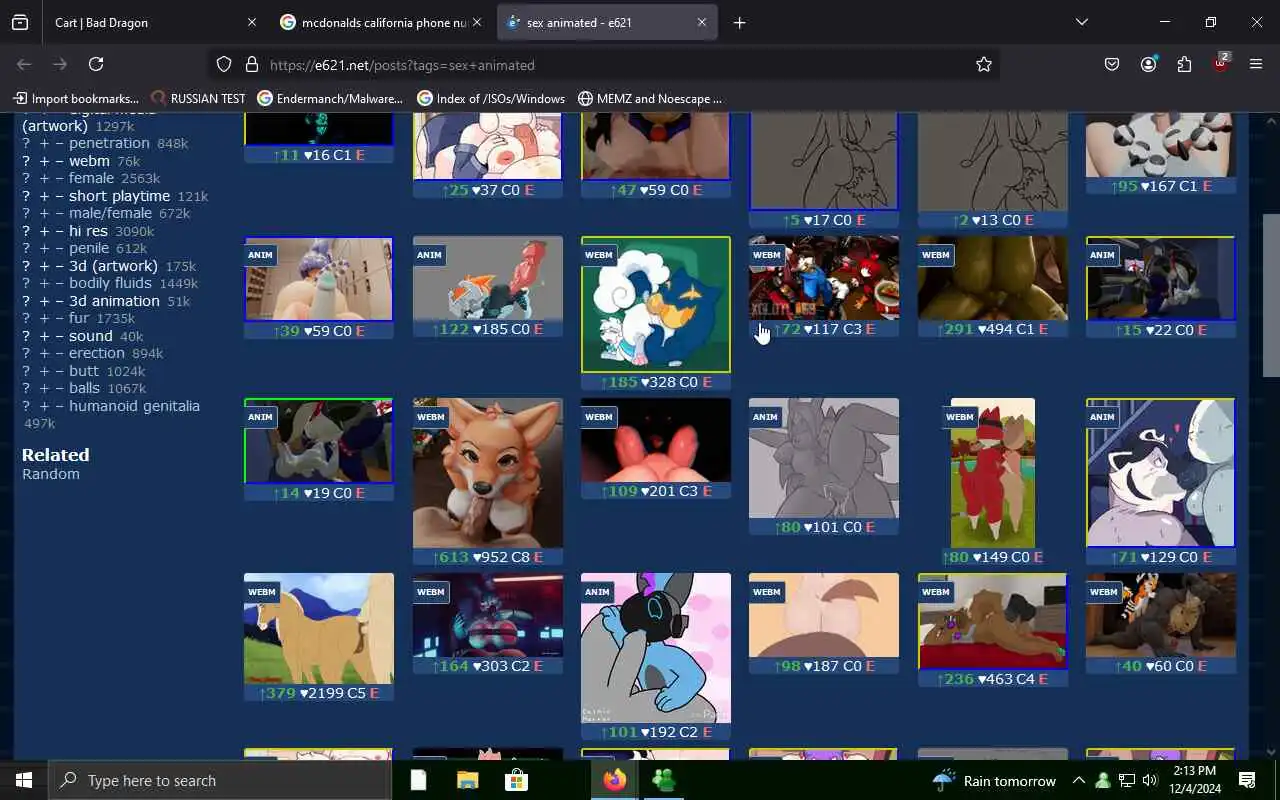Open the ANIM post with score 122
Image resolution: width=1280 pixels, height=800 pixels.
pos(488,279)
